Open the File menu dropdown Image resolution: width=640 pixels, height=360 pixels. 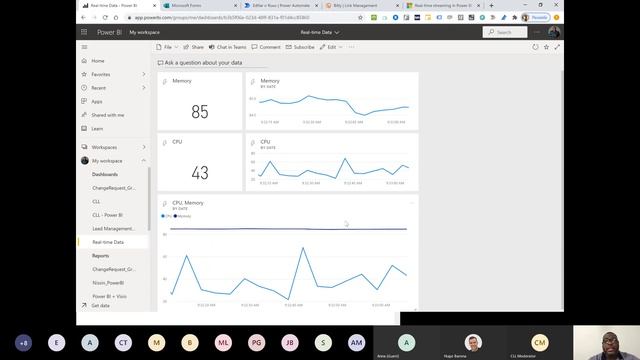(167, 47)
